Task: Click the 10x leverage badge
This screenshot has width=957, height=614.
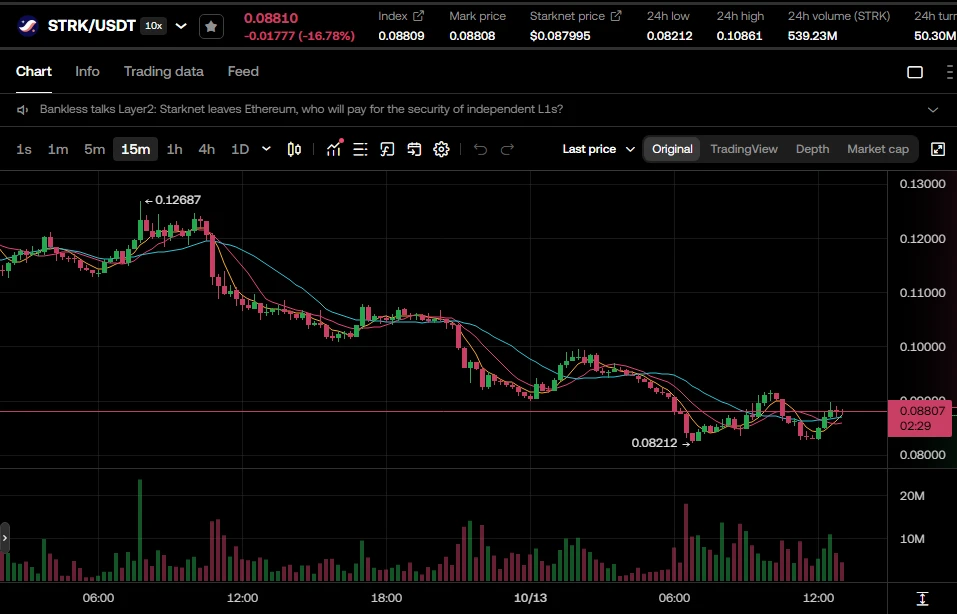Action: click(x=153, y=26)
